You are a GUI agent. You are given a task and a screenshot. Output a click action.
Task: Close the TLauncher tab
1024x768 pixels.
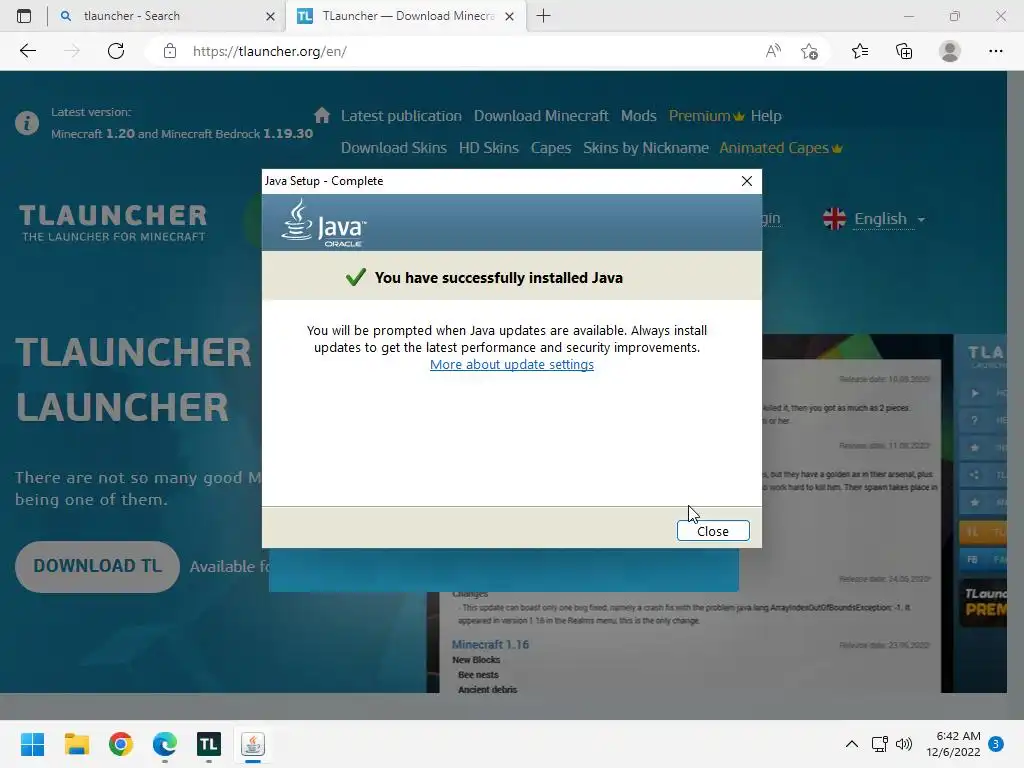510,16
